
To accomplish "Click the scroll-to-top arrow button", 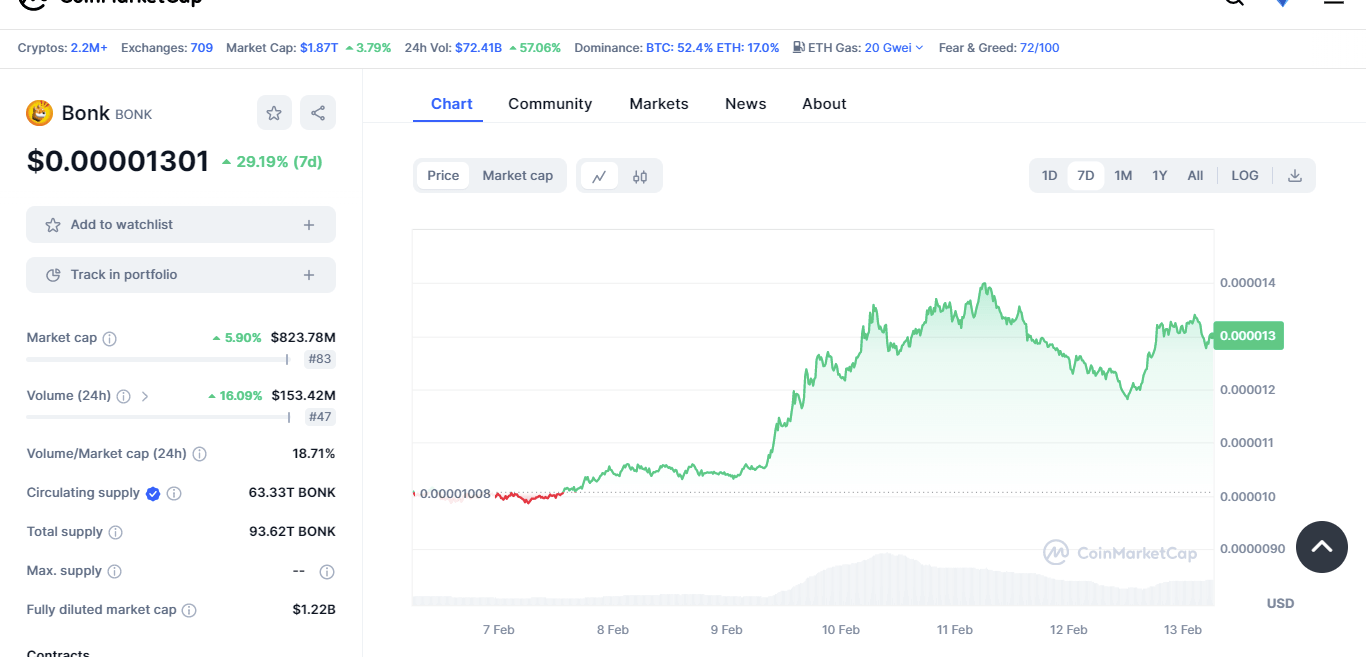I will [1322, 547].
